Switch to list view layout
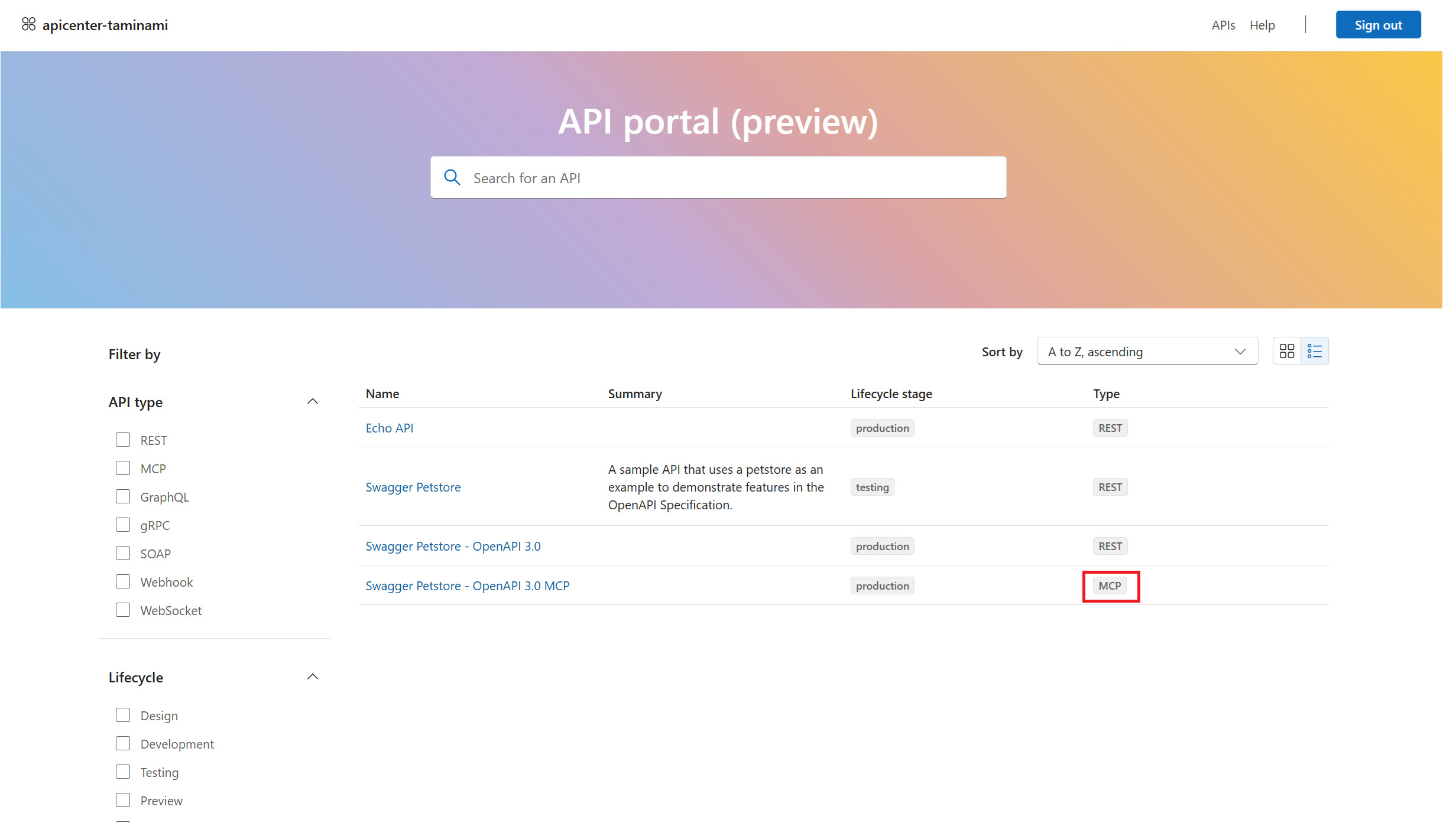This screenshot has height=823, width=1456. [x=1314, y=352]
